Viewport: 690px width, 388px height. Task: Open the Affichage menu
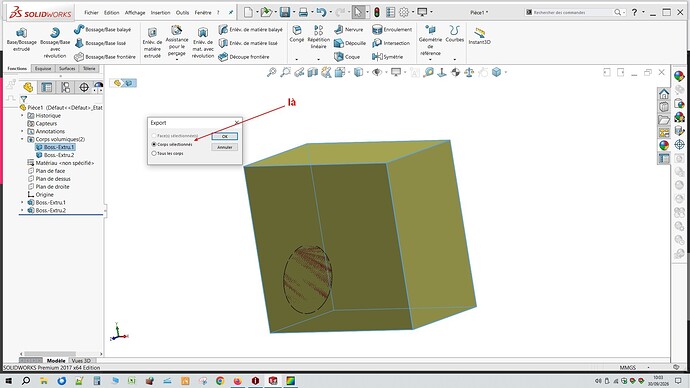(135, 13)
